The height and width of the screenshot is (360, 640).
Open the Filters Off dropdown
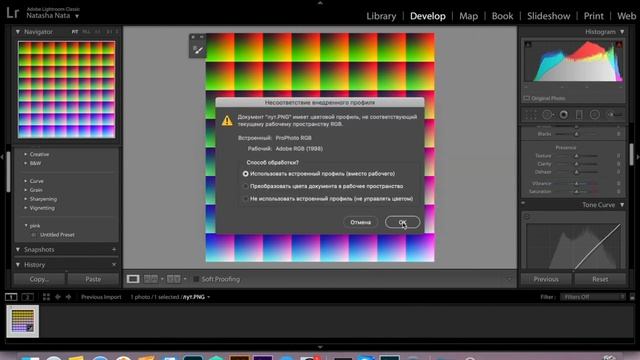pos(593,297)
